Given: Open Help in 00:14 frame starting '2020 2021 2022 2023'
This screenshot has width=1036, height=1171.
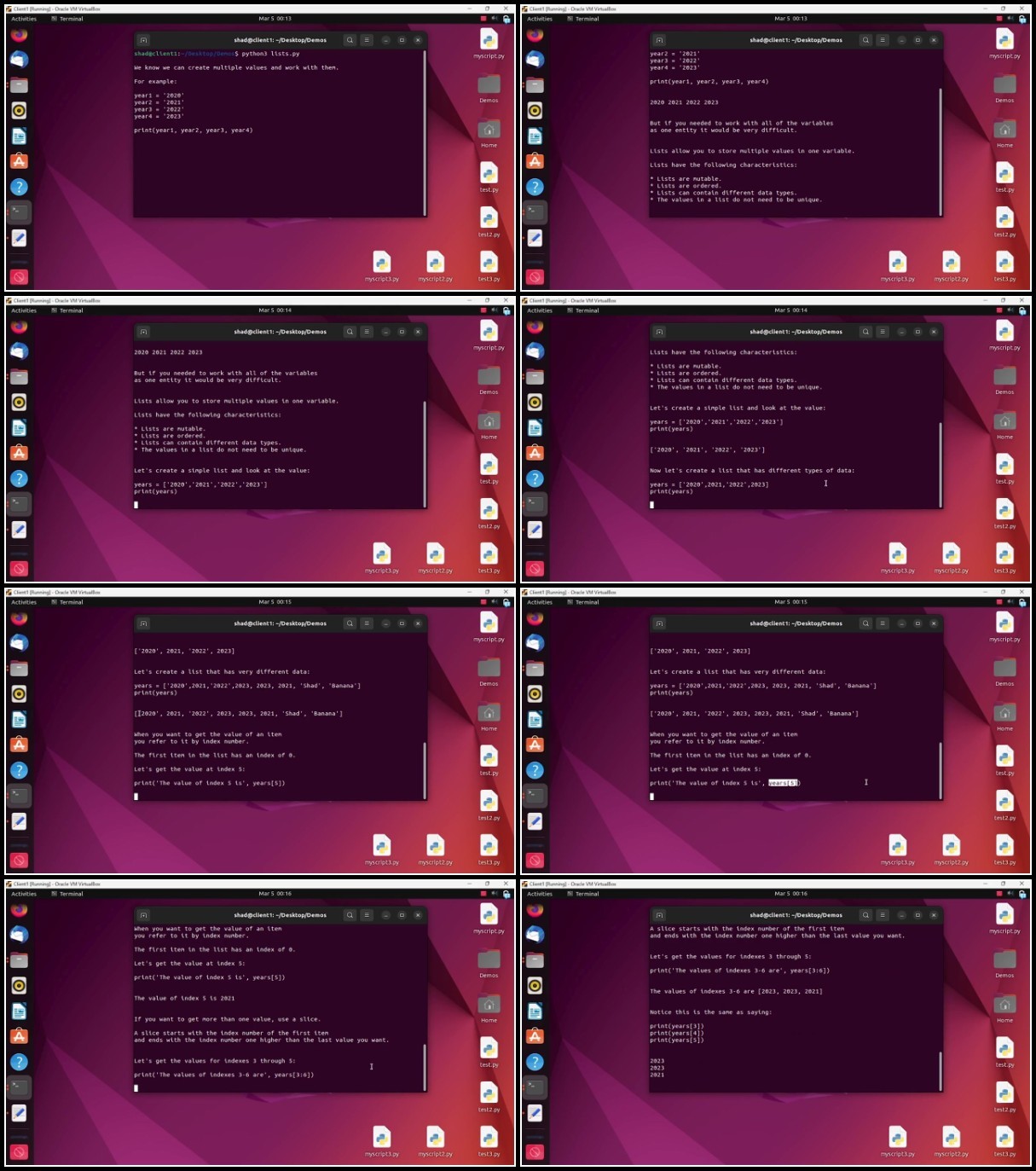Looking at the screenshot, I should pyautogui.click(x=19, y=478).
